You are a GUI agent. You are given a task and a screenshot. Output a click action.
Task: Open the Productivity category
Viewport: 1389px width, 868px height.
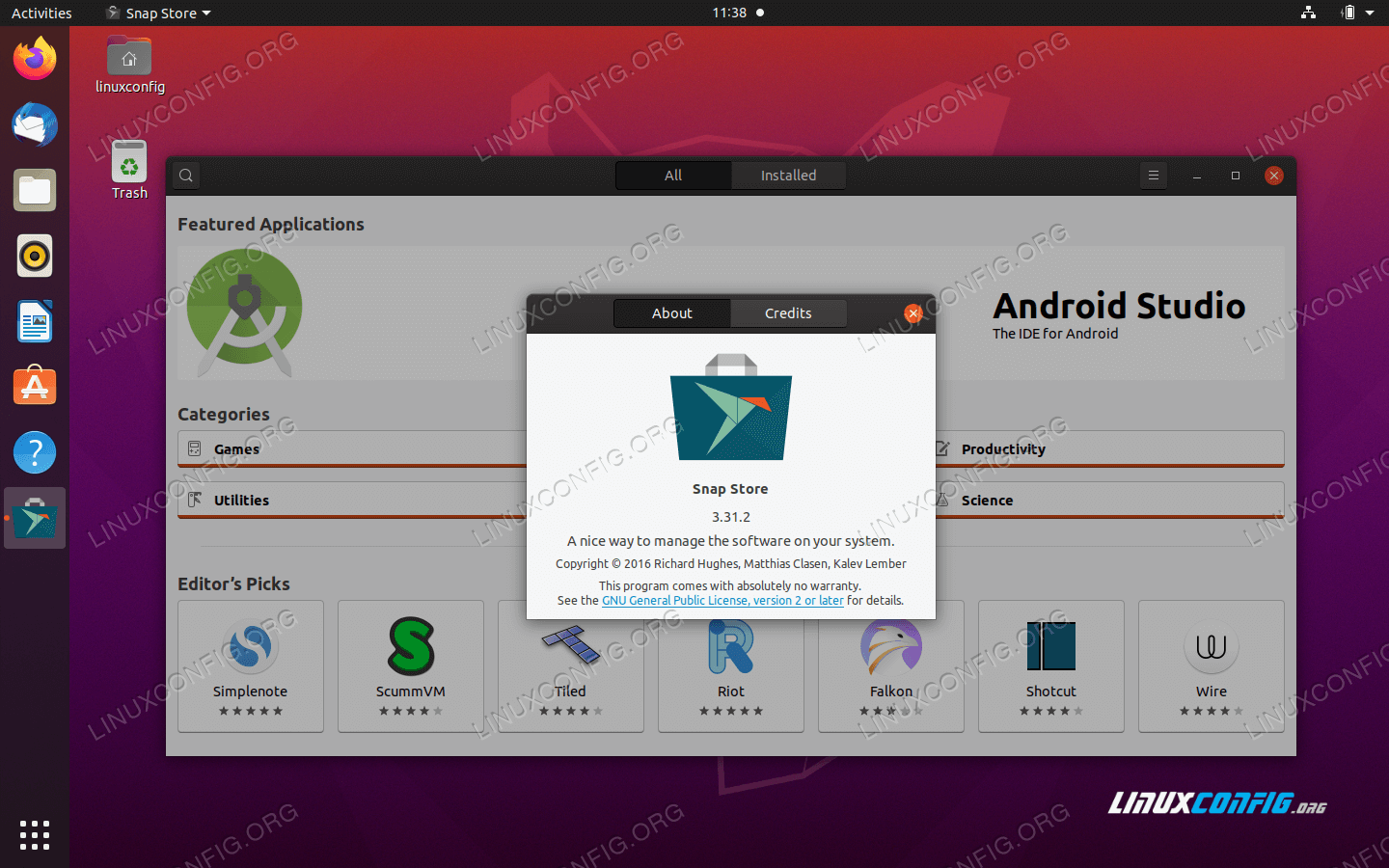coord(1109,449)
